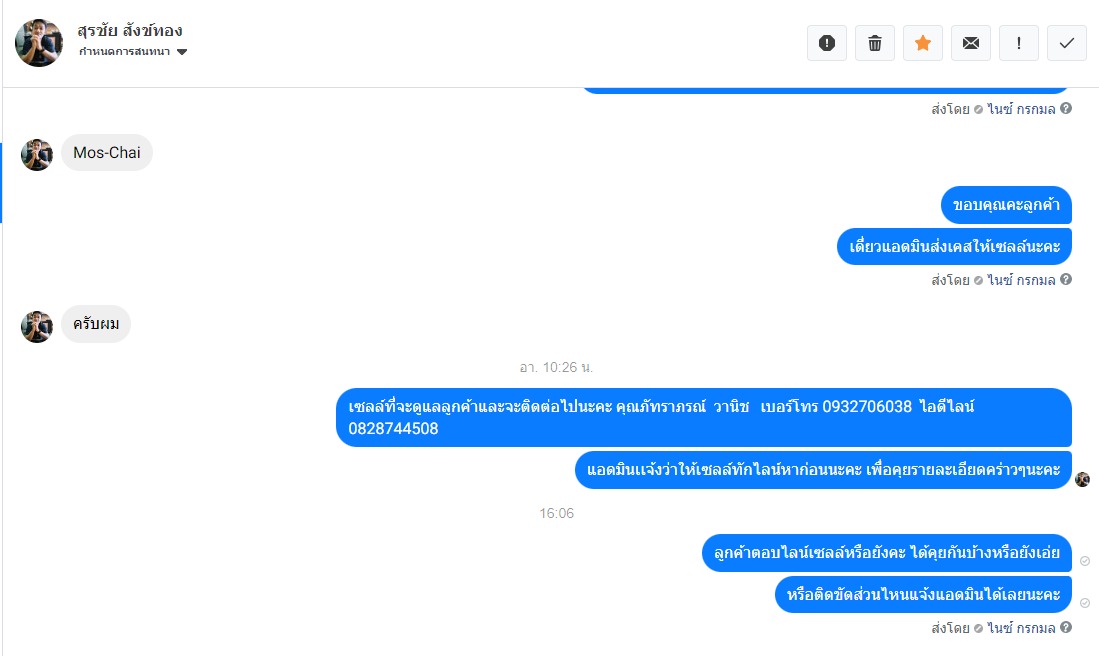Click delivered check icon beside หรือติดขัด message
Viewport: 1099px width, 656px height.
[1084, 603]
